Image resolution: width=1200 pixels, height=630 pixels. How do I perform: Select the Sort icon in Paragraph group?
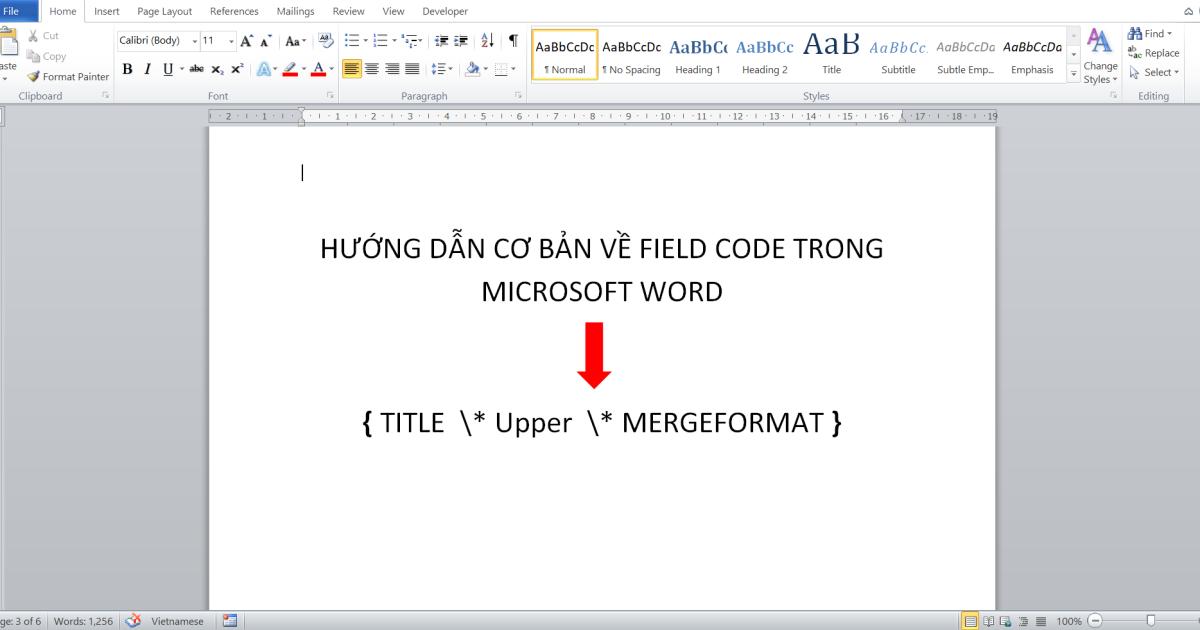[x=486, y=41]
